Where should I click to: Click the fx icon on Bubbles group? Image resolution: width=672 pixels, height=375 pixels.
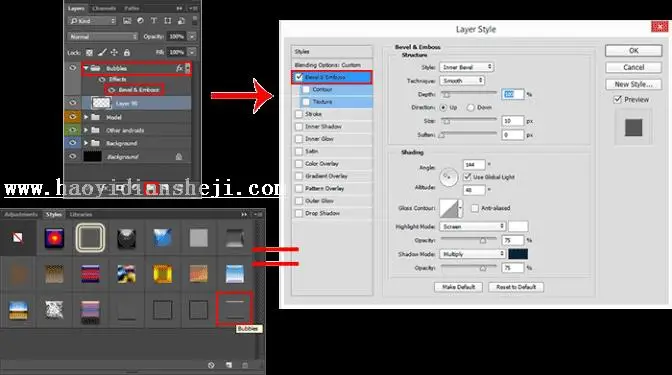click(180, 68)
